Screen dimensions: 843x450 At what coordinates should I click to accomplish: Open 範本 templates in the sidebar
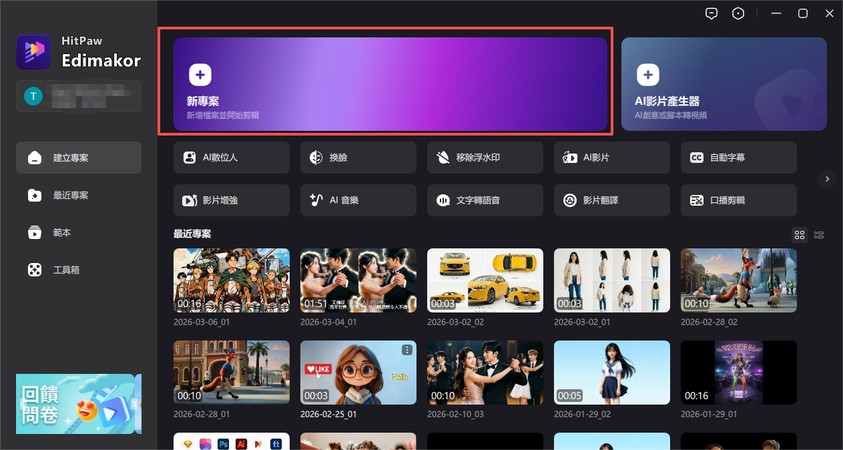click(78, 233)
